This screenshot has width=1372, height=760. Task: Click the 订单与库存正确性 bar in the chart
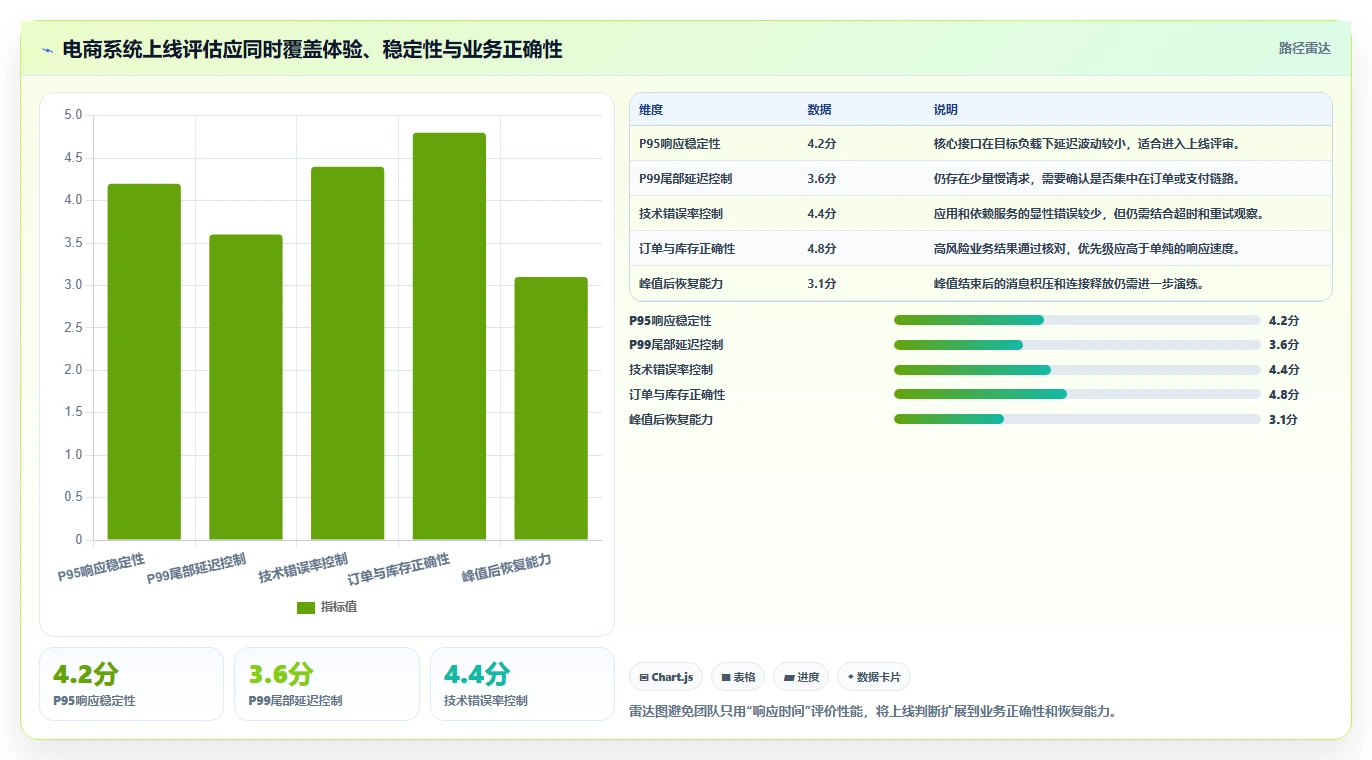[x=449, y=336]
